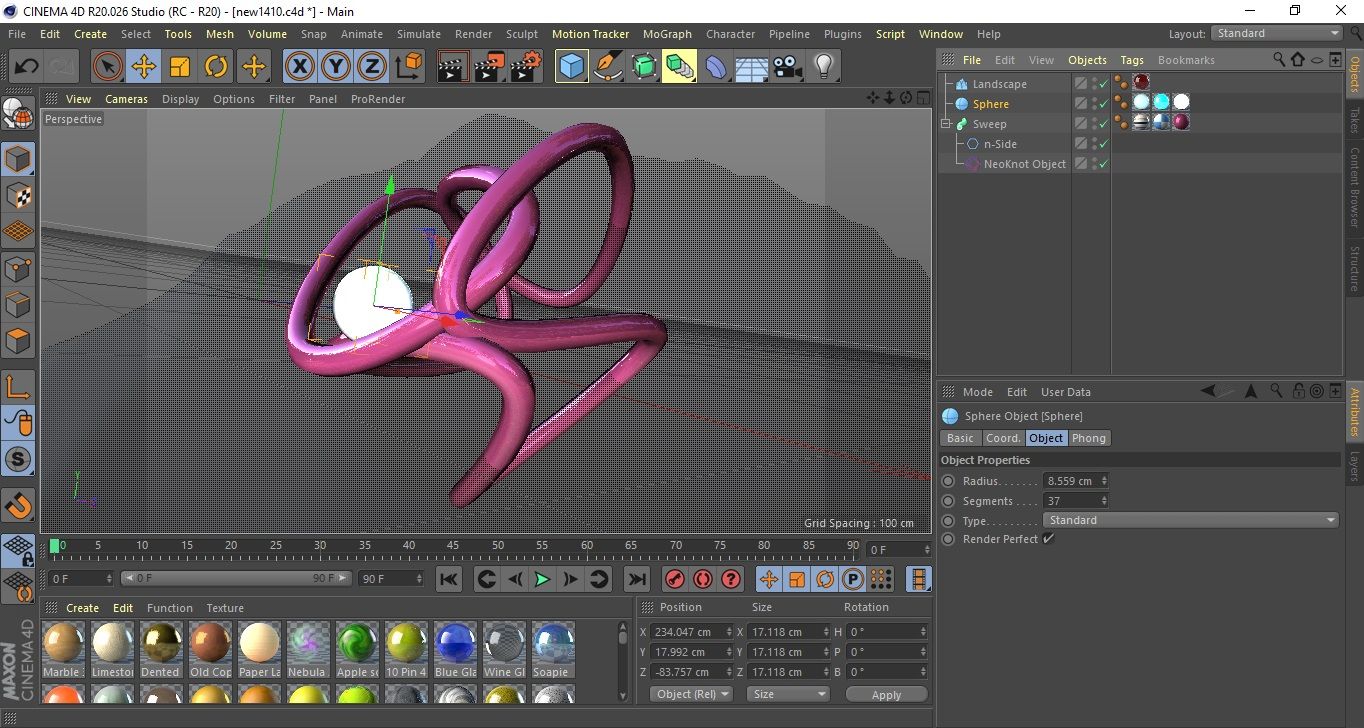
Task: Click the Camera object icon
Action: point(787,67)
